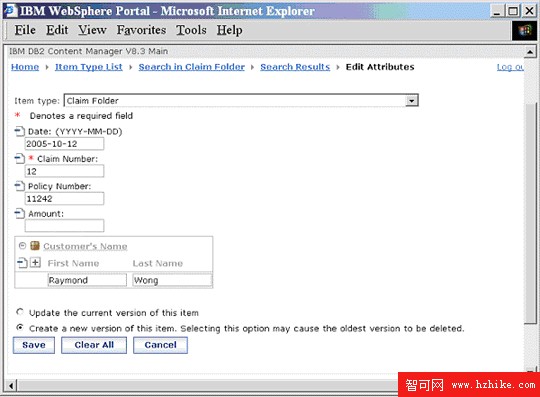Click the history icon beside Date field
Image resolution: width=540 pixels, height=397 pixels.
click(20, 131)
